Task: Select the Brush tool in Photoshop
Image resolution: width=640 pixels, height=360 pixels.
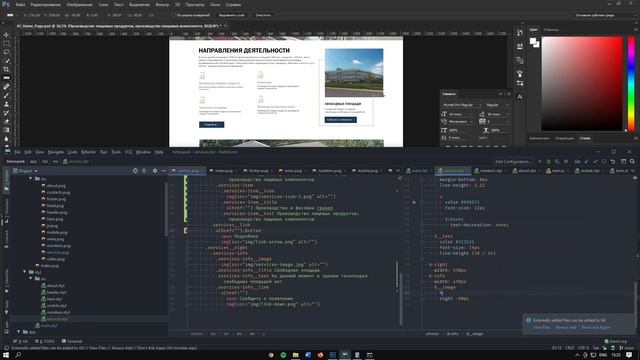Action: (x=6, y=96)
